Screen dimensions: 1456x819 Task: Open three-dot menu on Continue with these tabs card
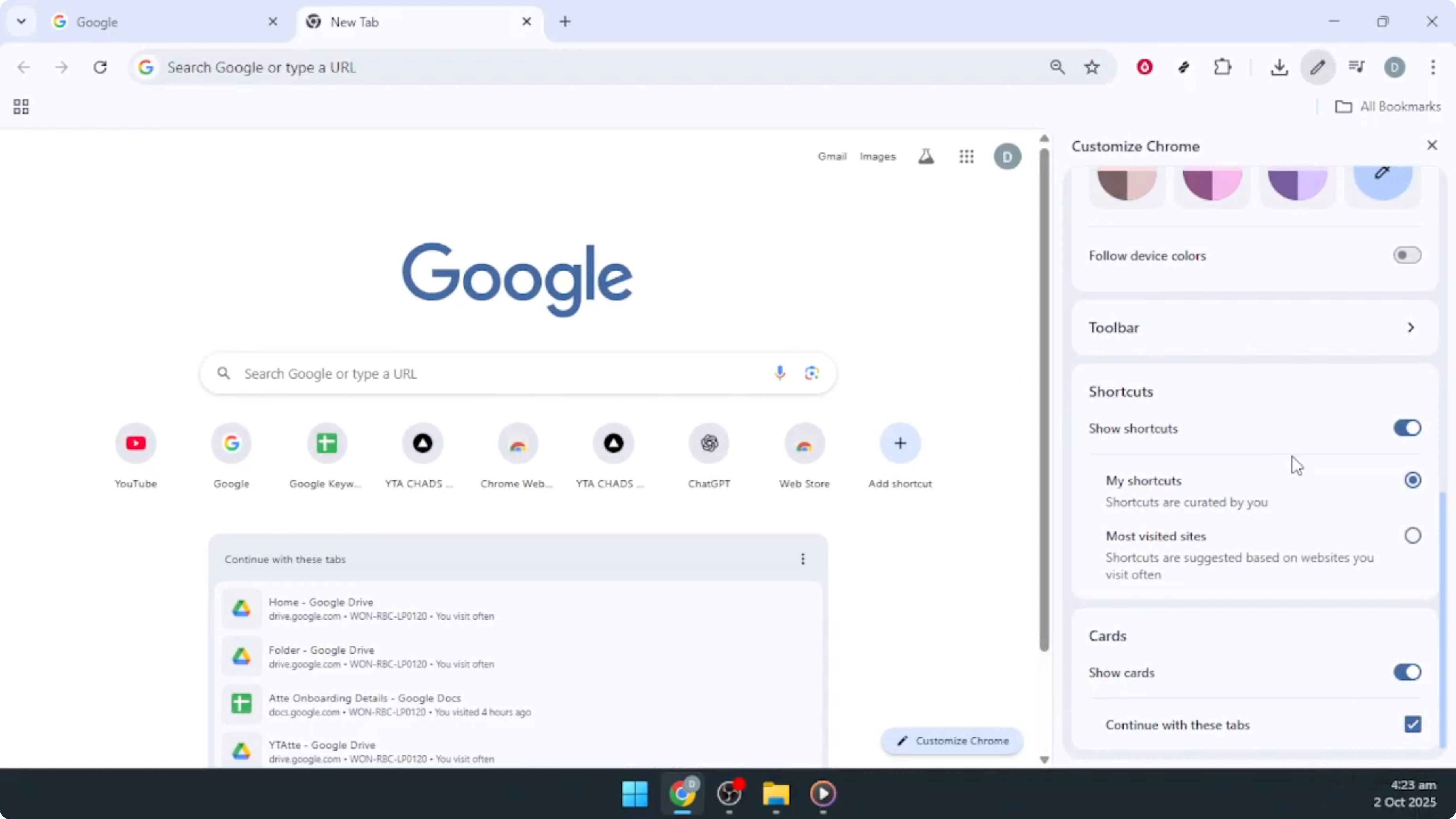pos(803,559)
